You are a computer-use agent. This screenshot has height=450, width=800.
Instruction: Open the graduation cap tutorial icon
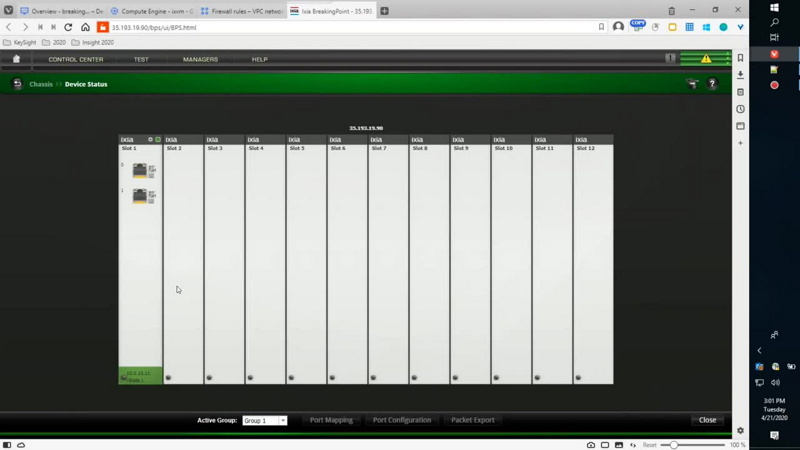pyautogui.click(x=692, y=84)
